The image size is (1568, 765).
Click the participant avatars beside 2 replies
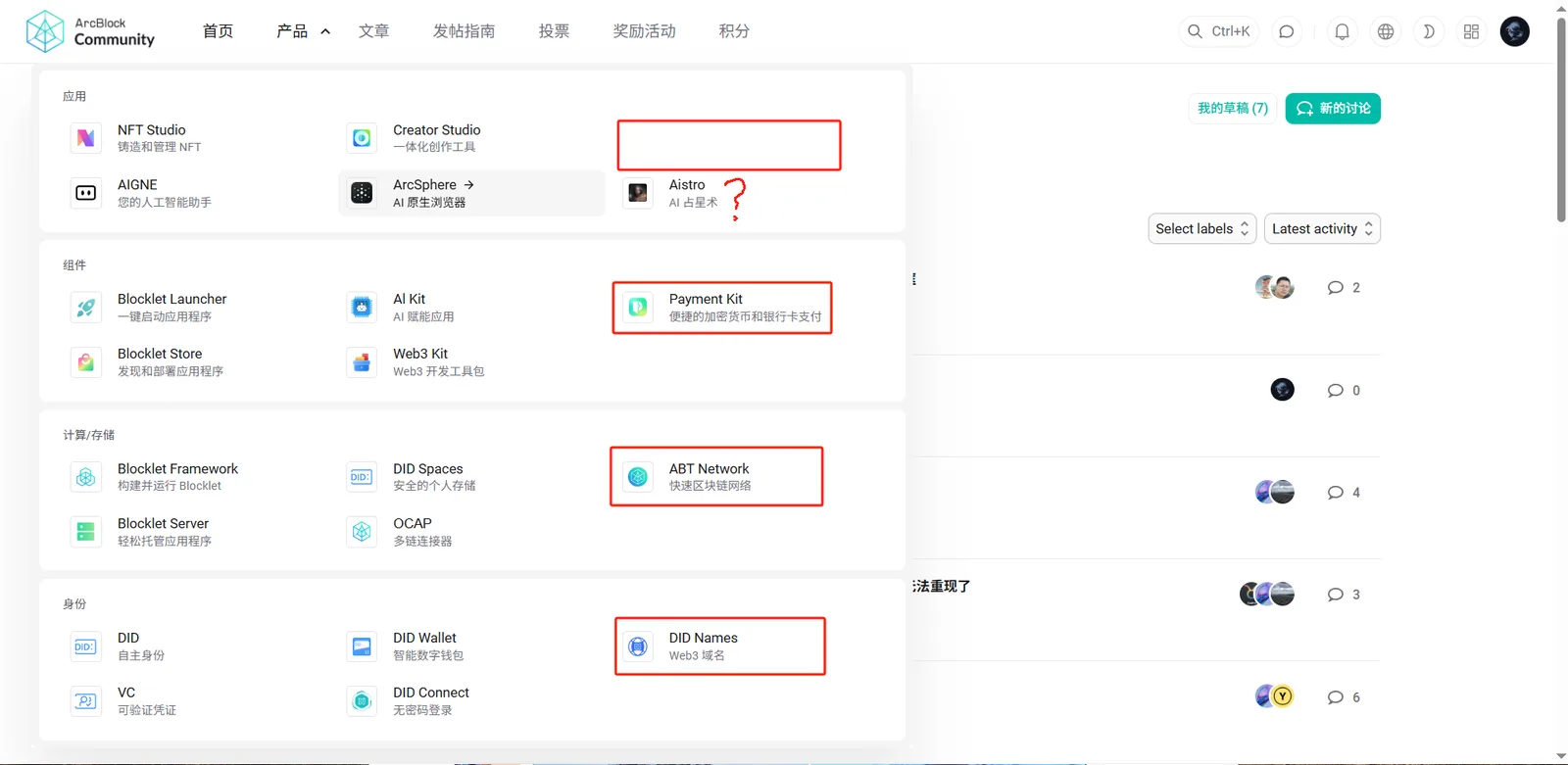point(1275,288)
